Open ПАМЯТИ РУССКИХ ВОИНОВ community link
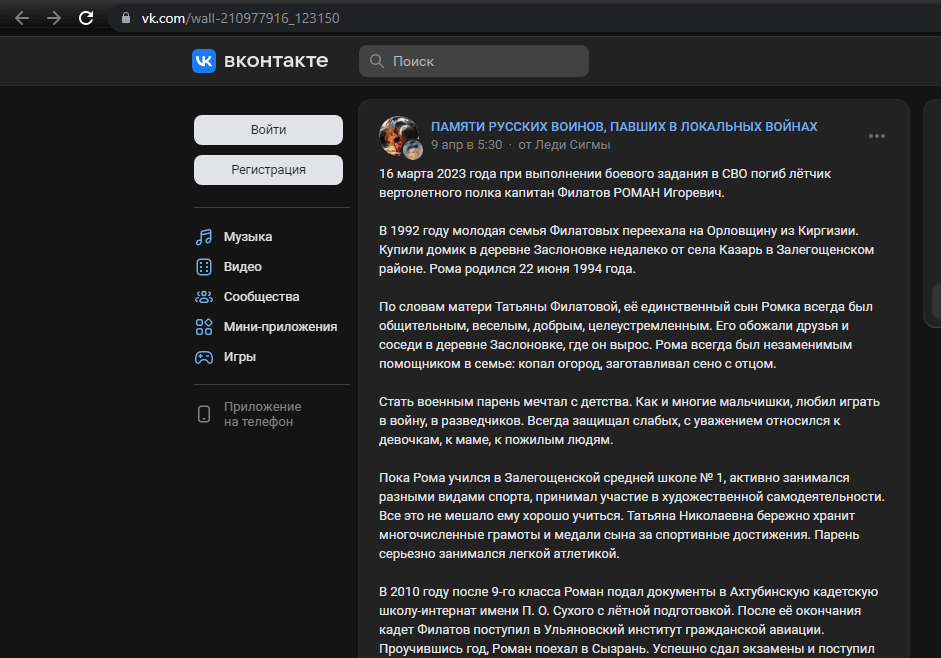Screen dimensions: 941x658 (624, 127)
